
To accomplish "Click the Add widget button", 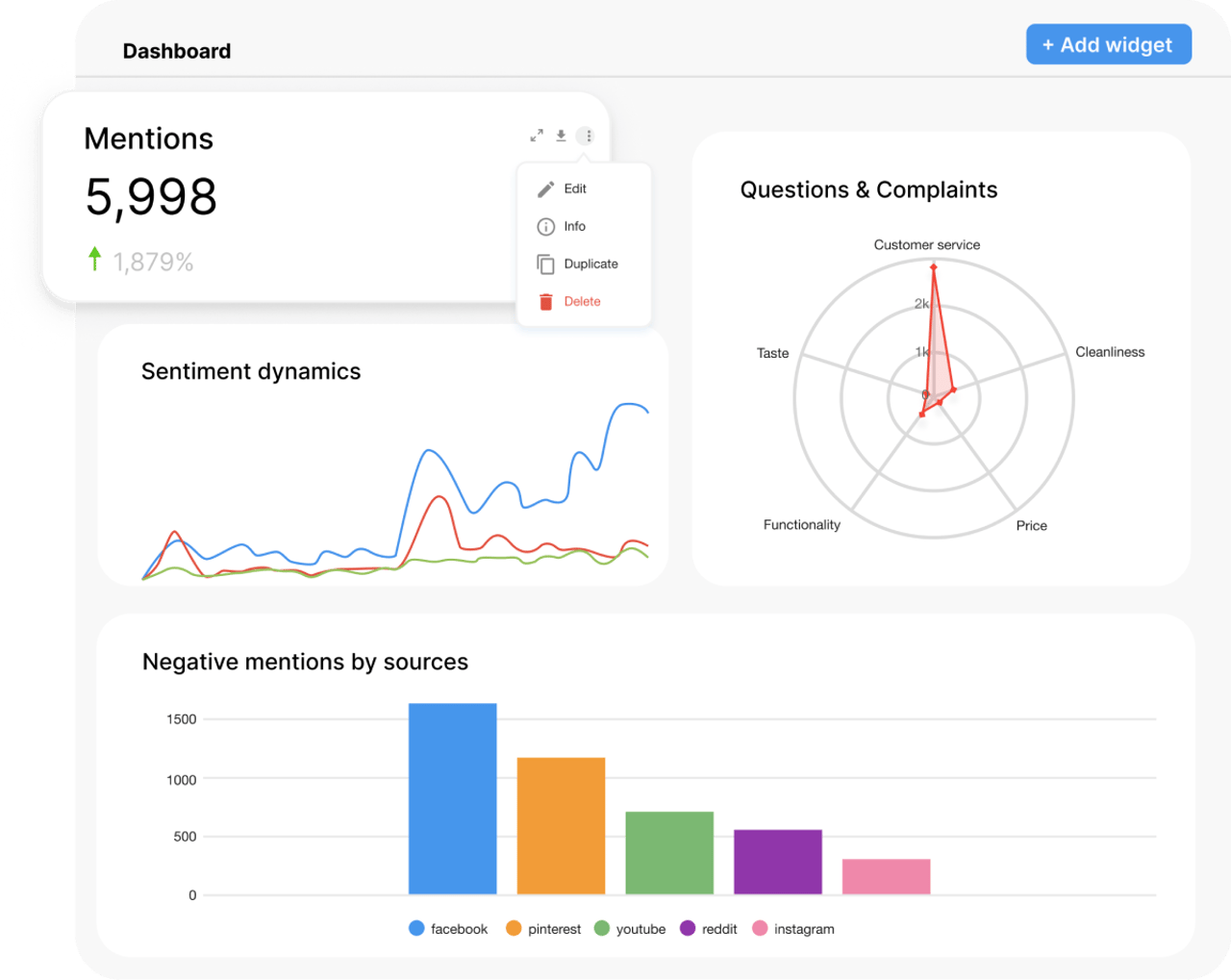I will point(1108,44).
